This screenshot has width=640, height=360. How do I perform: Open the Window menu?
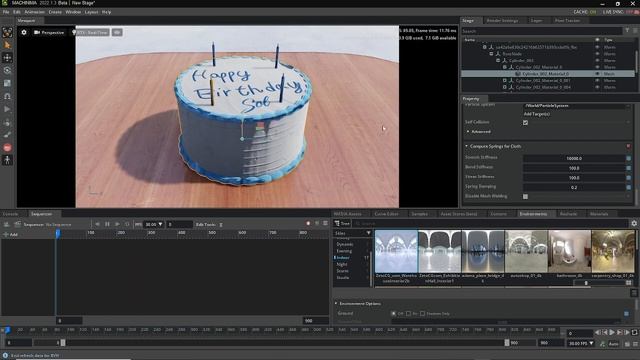coord(73,12)
